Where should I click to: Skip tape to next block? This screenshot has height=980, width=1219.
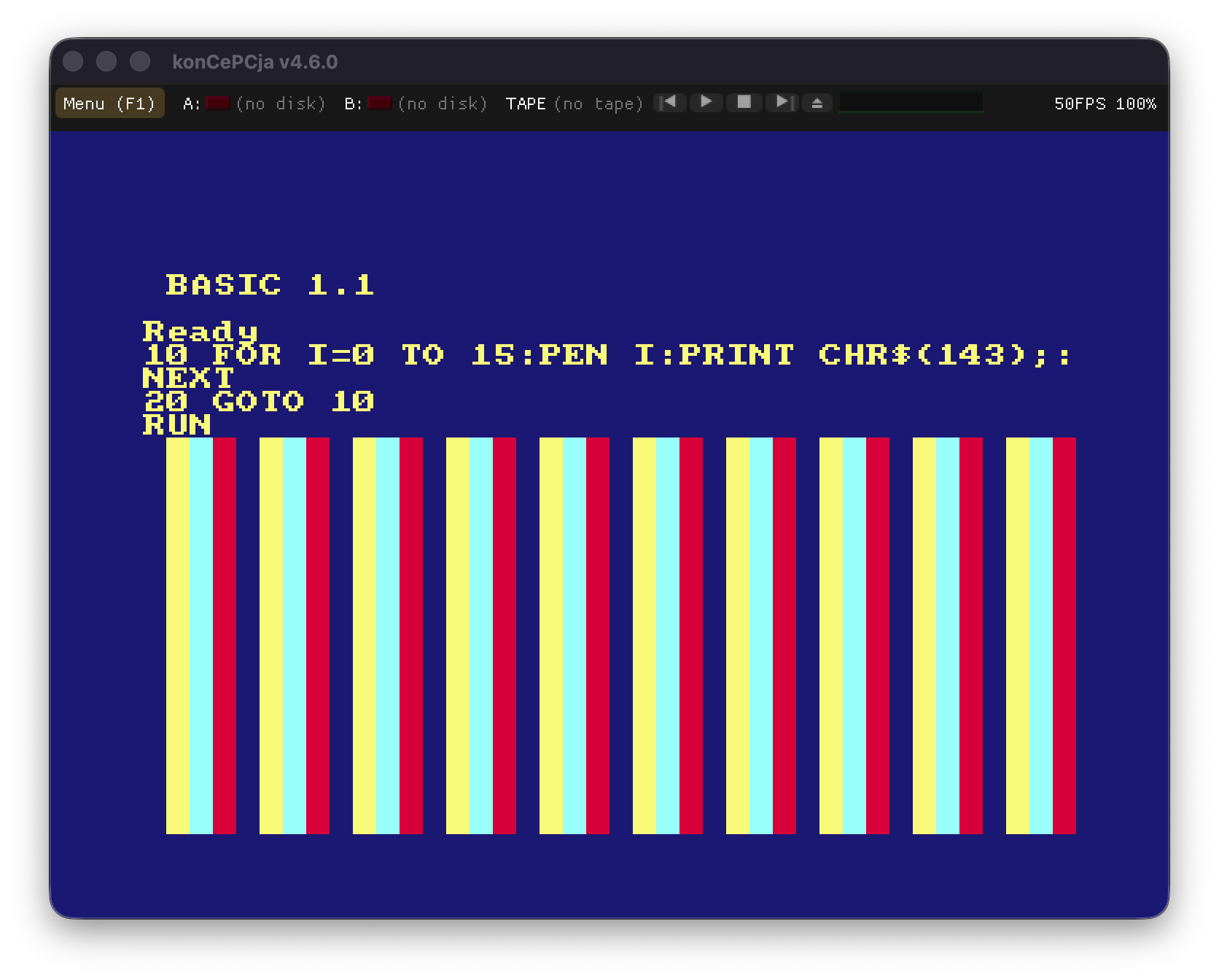783,102
